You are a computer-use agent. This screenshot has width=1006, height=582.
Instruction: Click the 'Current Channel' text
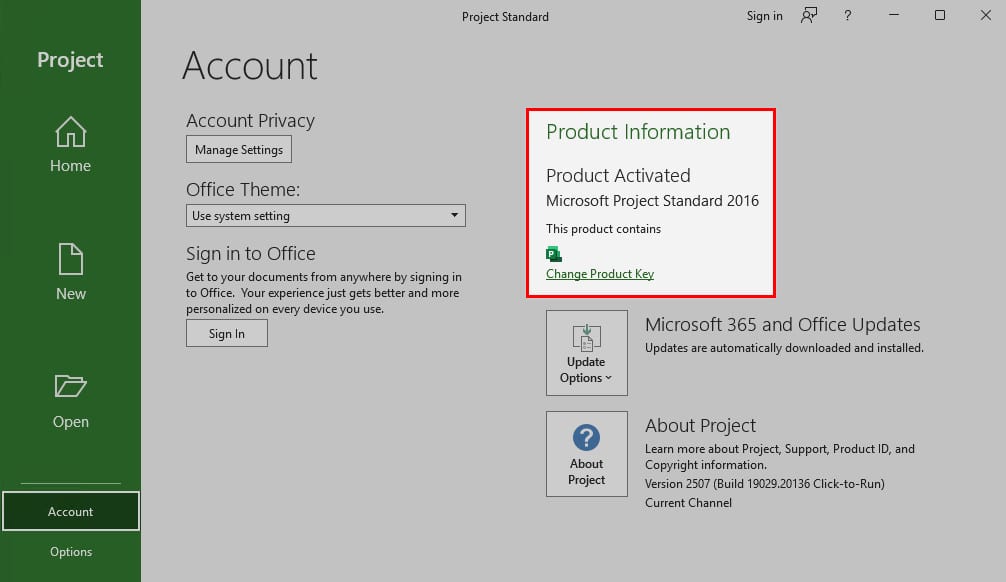click(688, 503)
